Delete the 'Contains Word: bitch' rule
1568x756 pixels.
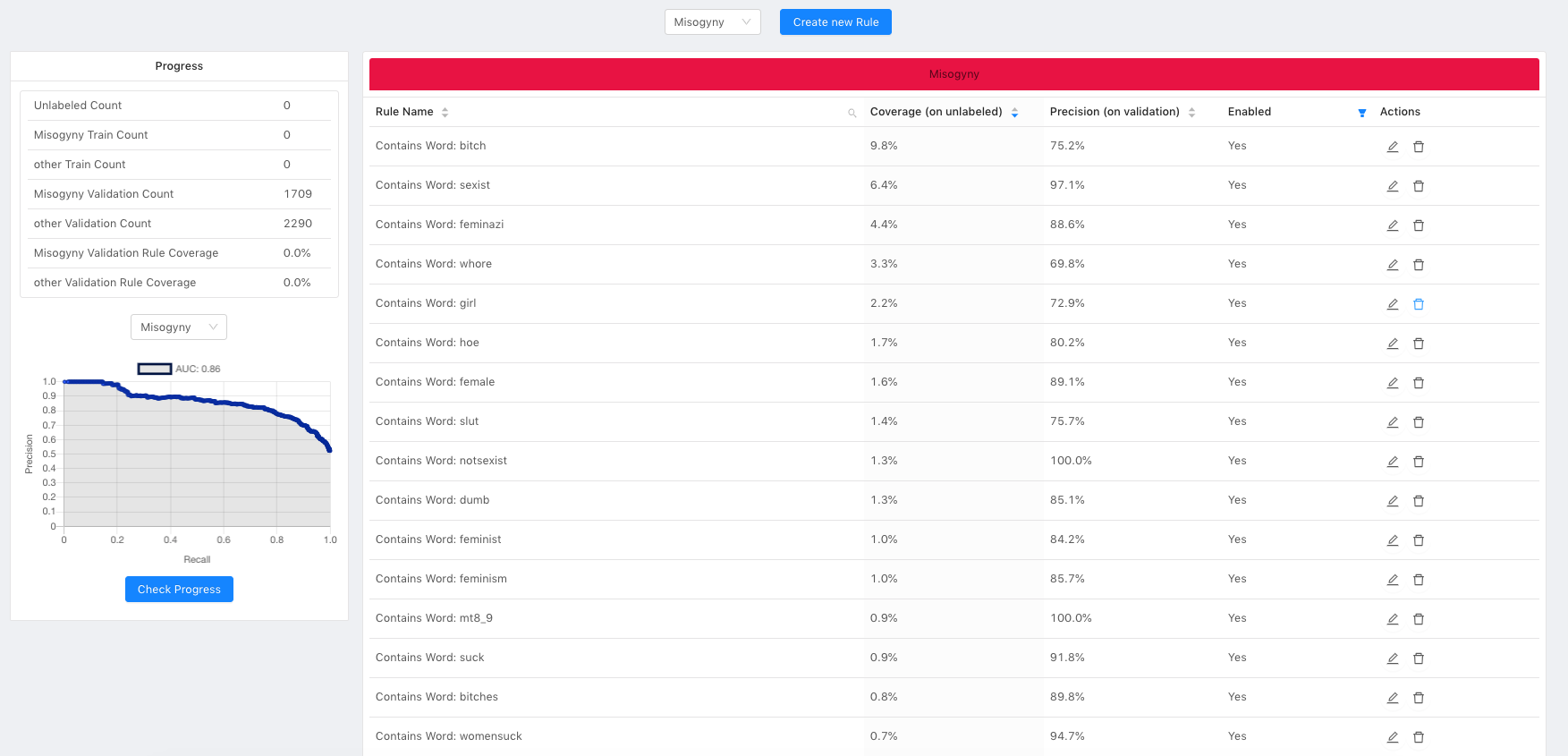click(x=1419, y=147)
